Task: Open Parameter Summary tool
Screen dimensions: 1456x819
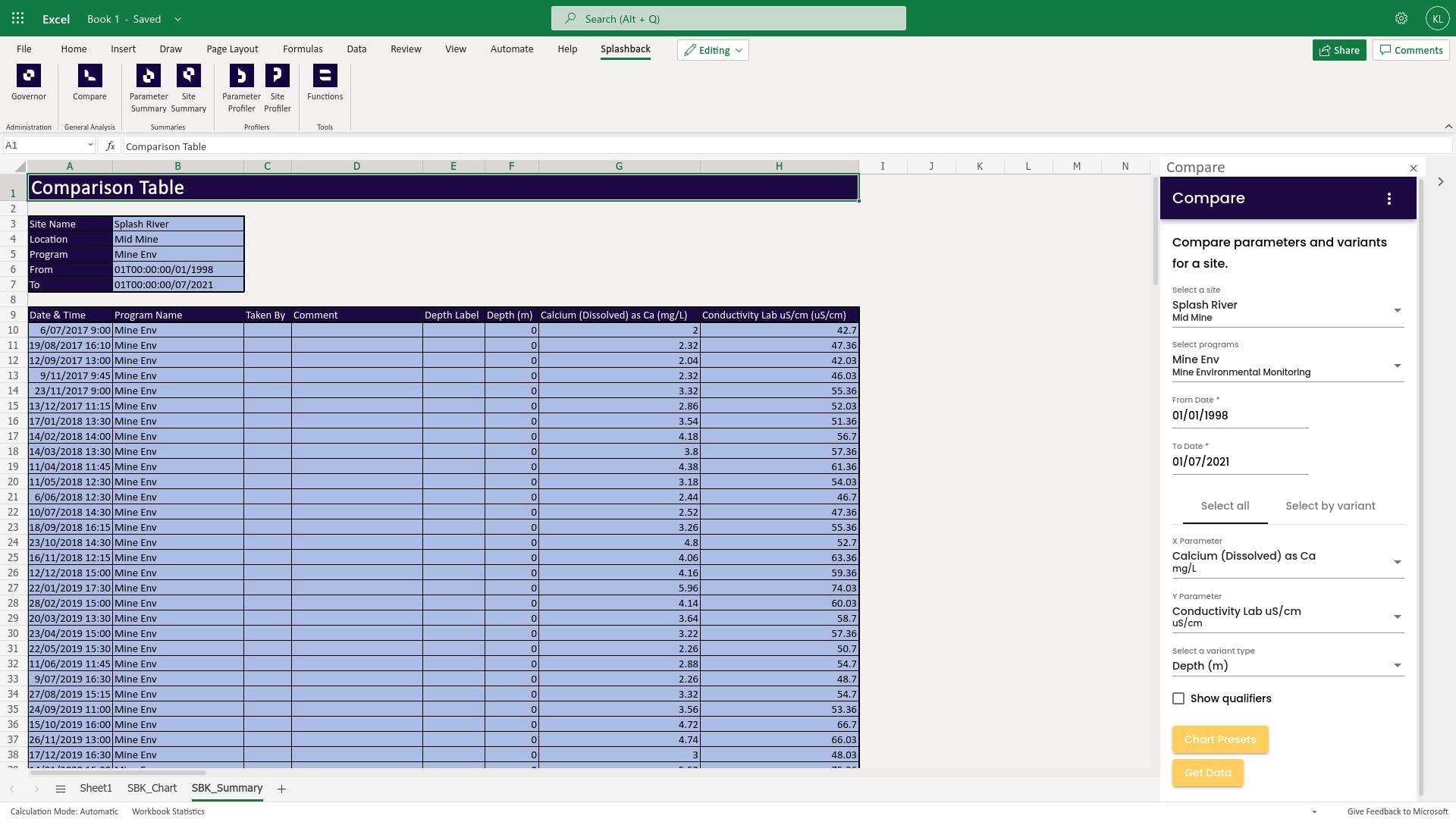Action: pos(149,89)
